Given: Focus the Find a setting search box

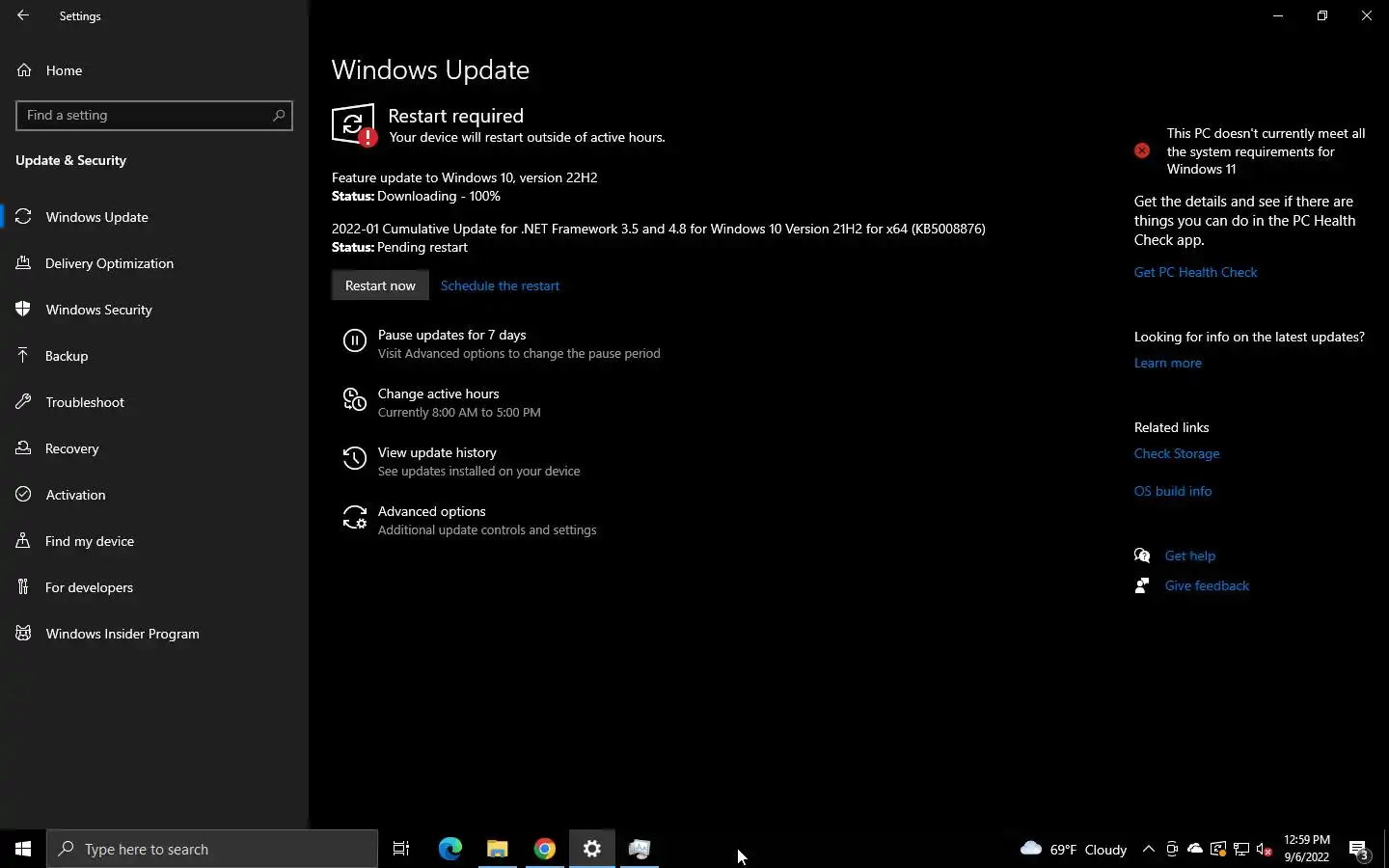Looking at the screenshot, I should click(x=154, y=115).
